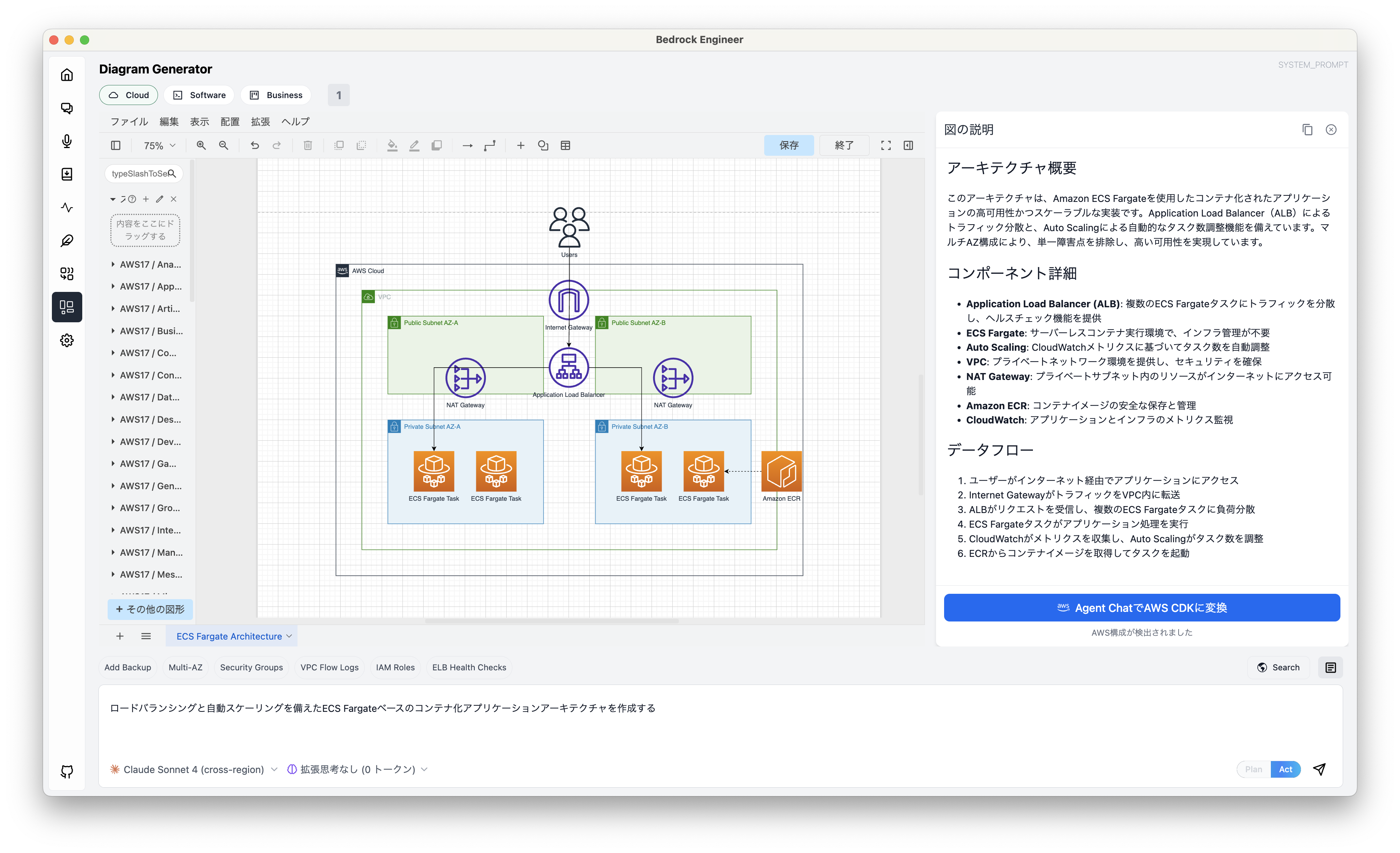Click the fullscreen icon in the editor toolbar
Viewport: 1400px width, 853px height.
pos(886,145)
